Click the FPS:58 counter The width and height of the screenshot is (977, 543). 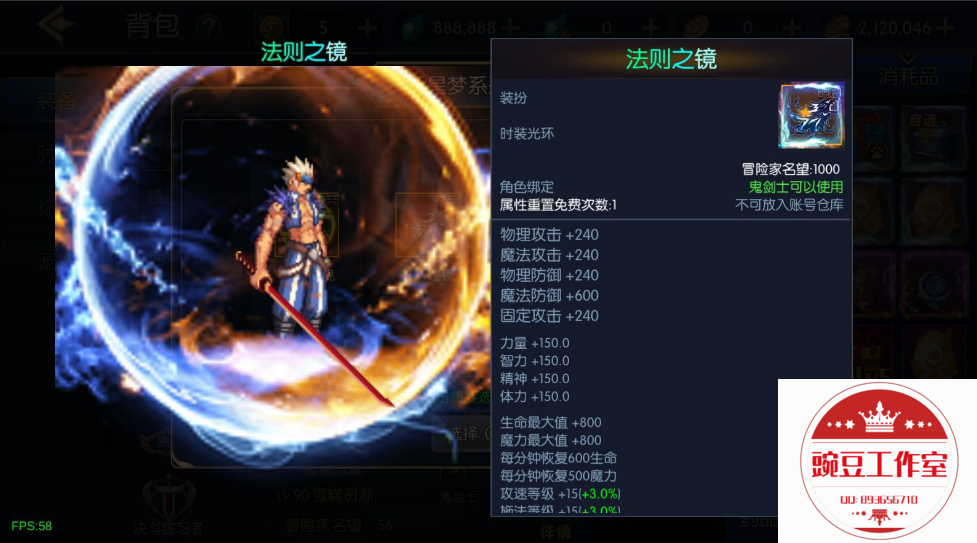click(x=32, y=526)
